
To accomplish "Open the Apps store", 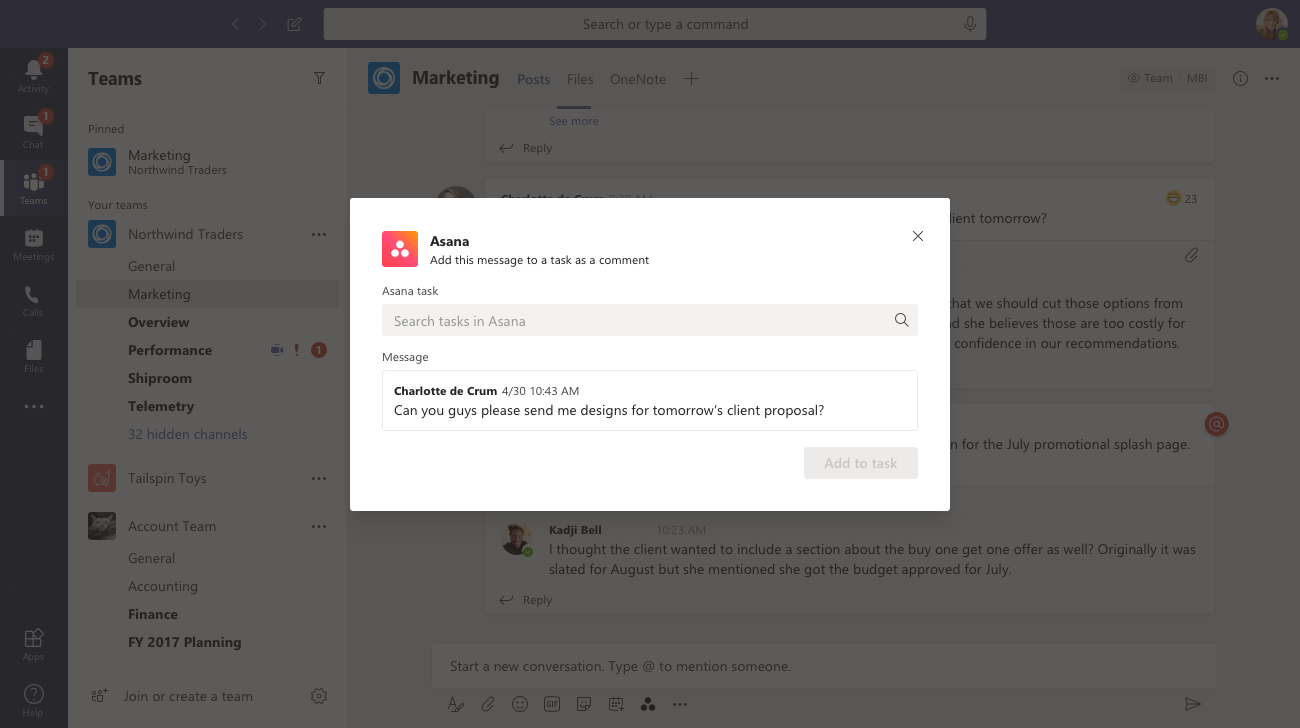I will pyautogui.click(x=33, y=643).
